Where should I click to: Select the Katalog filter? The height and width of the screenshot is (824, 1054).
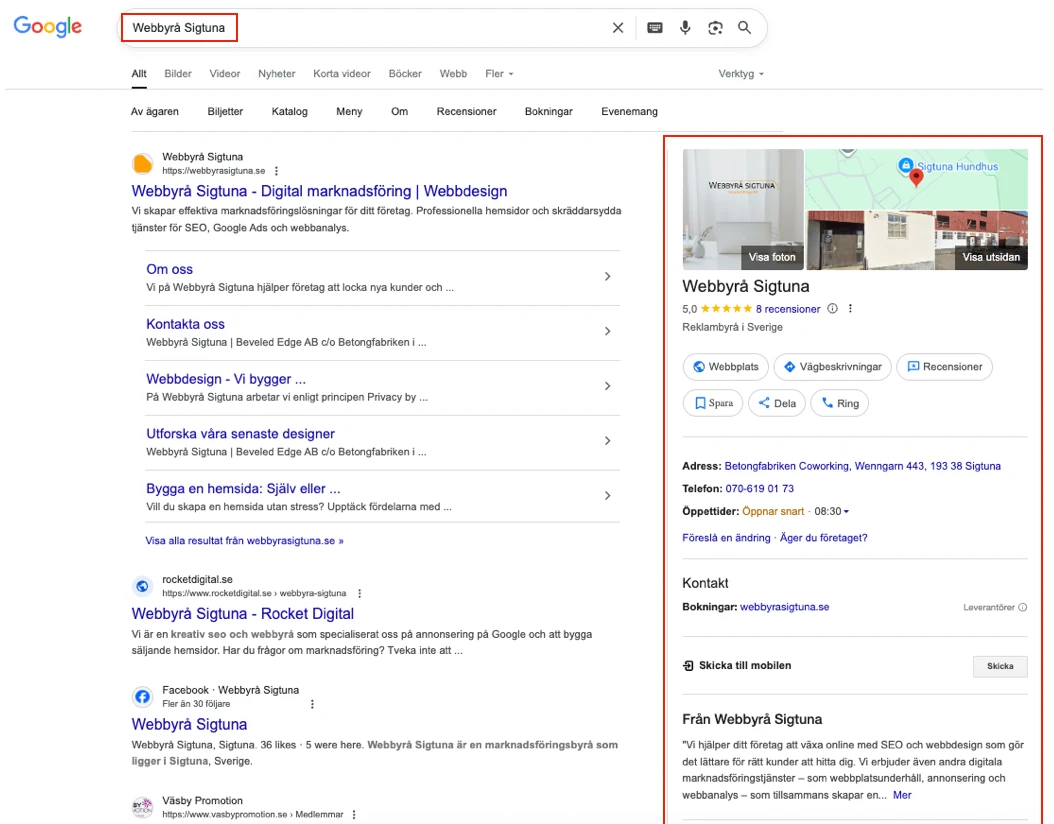tap(290, 112)
